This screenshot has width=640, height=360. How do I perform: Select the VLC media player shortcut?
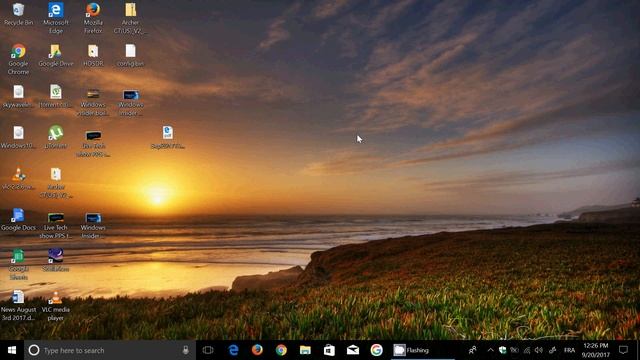(x=56, y=305)
